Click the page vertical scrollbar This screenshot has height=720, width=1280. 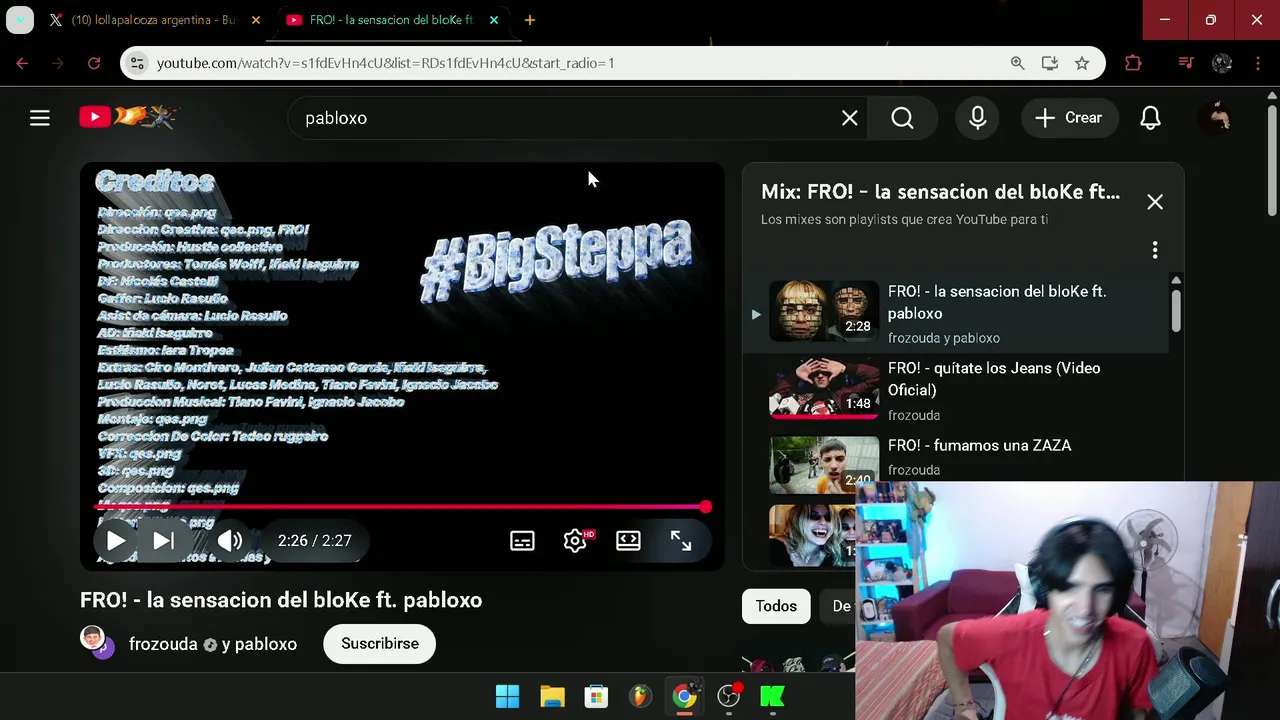point(1272,160)
